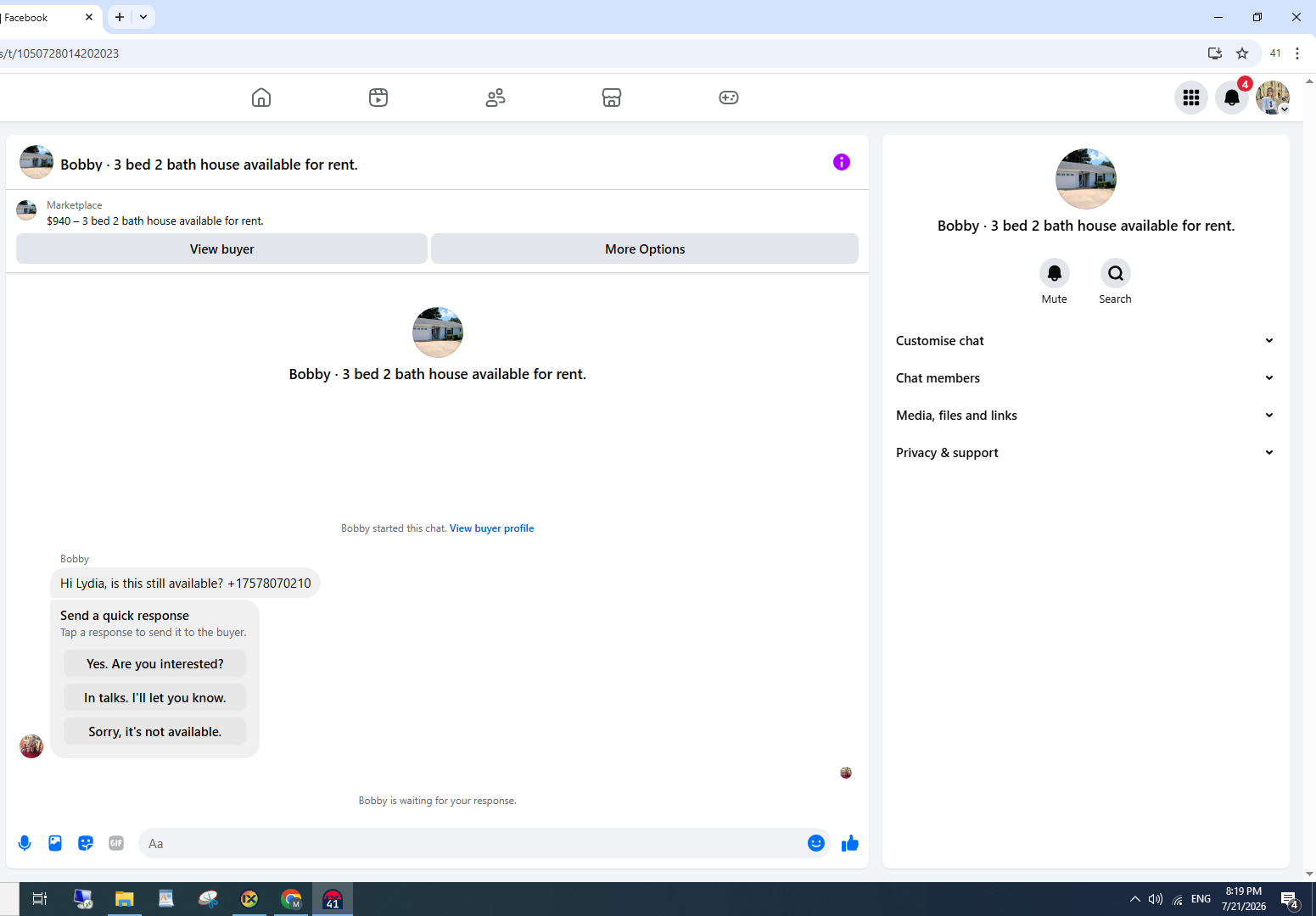Viewport: 1316px width, 916px height.
Task: Open the emoji picker smiley icon
Action: 816,843
